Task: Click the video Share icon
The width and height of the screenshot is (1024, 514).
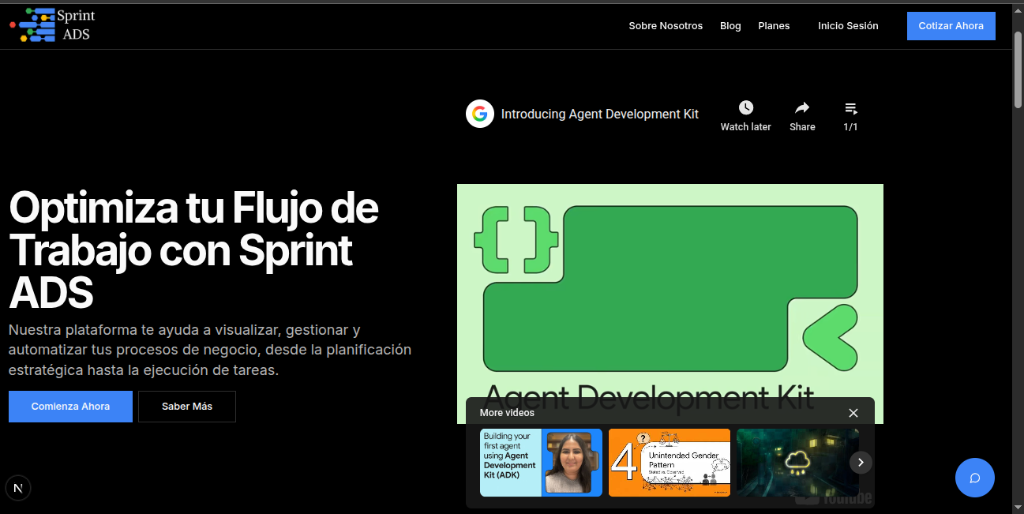Action: point(802,116)
